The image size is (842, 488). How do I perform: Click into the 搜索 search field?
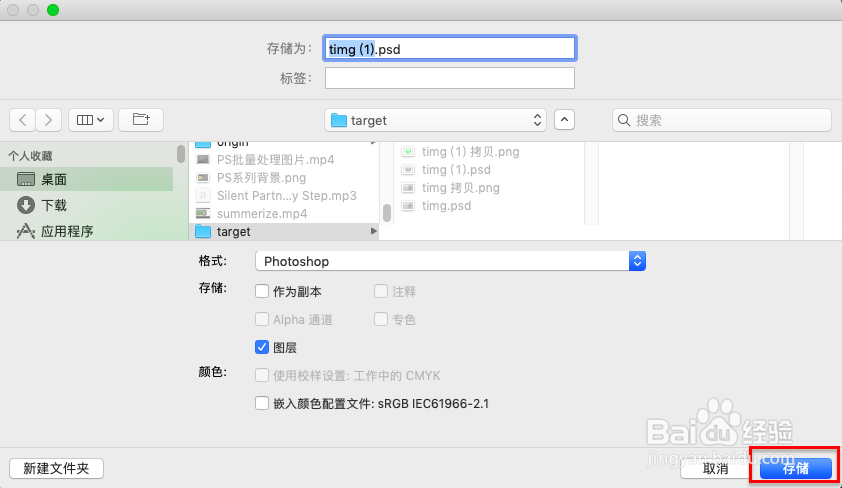point(722,120)
